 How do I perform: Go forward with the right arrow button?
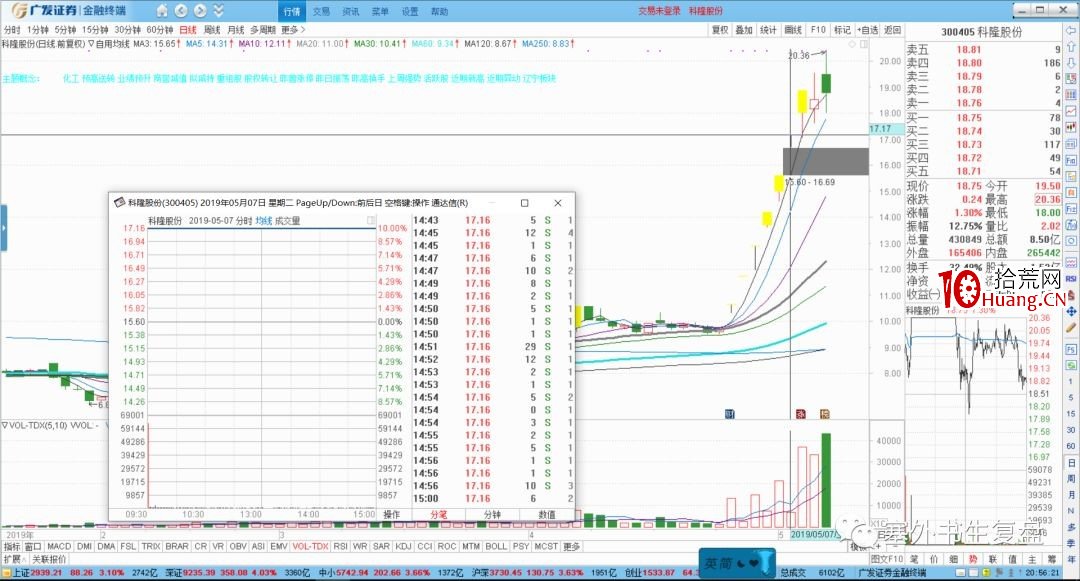200,10
